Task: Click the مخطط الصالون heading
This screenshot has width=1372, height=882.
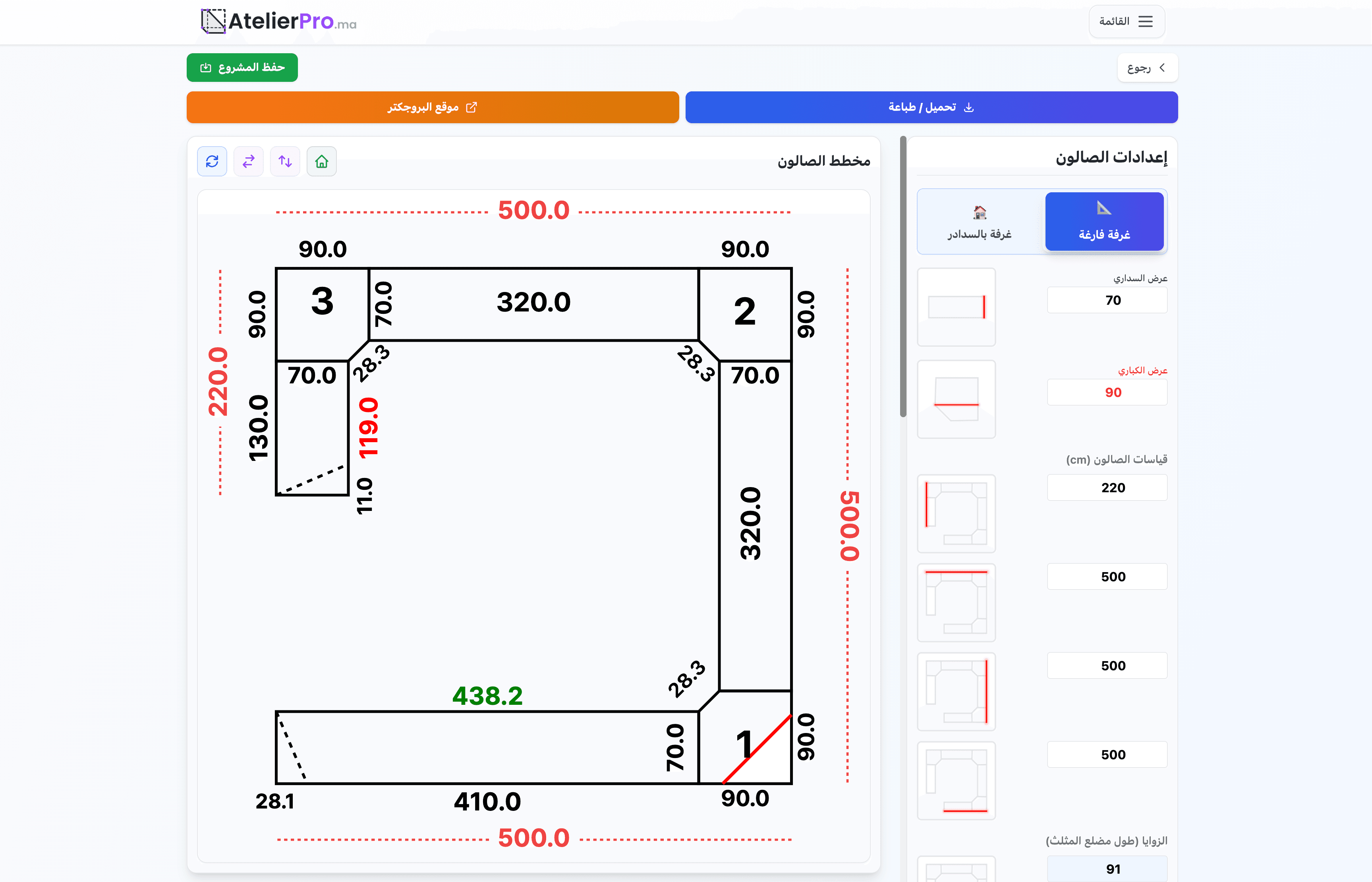Action: (823, 161)
